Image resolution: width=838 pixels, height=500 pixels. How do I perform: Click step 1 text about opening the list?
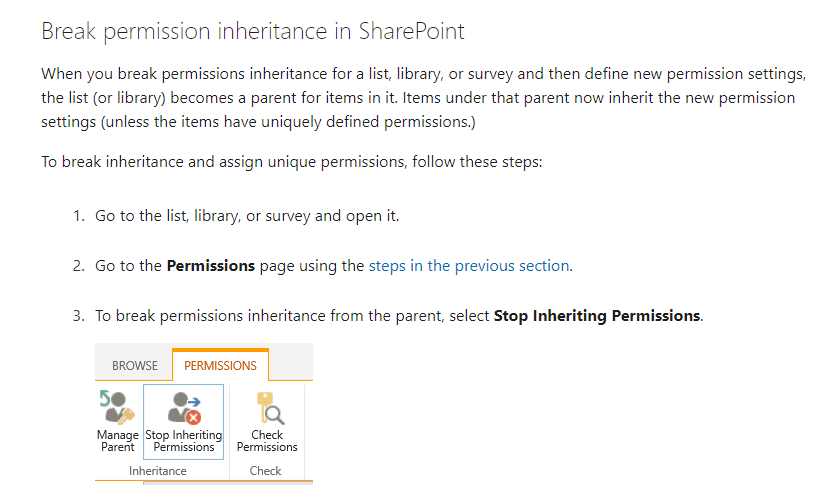247,216
